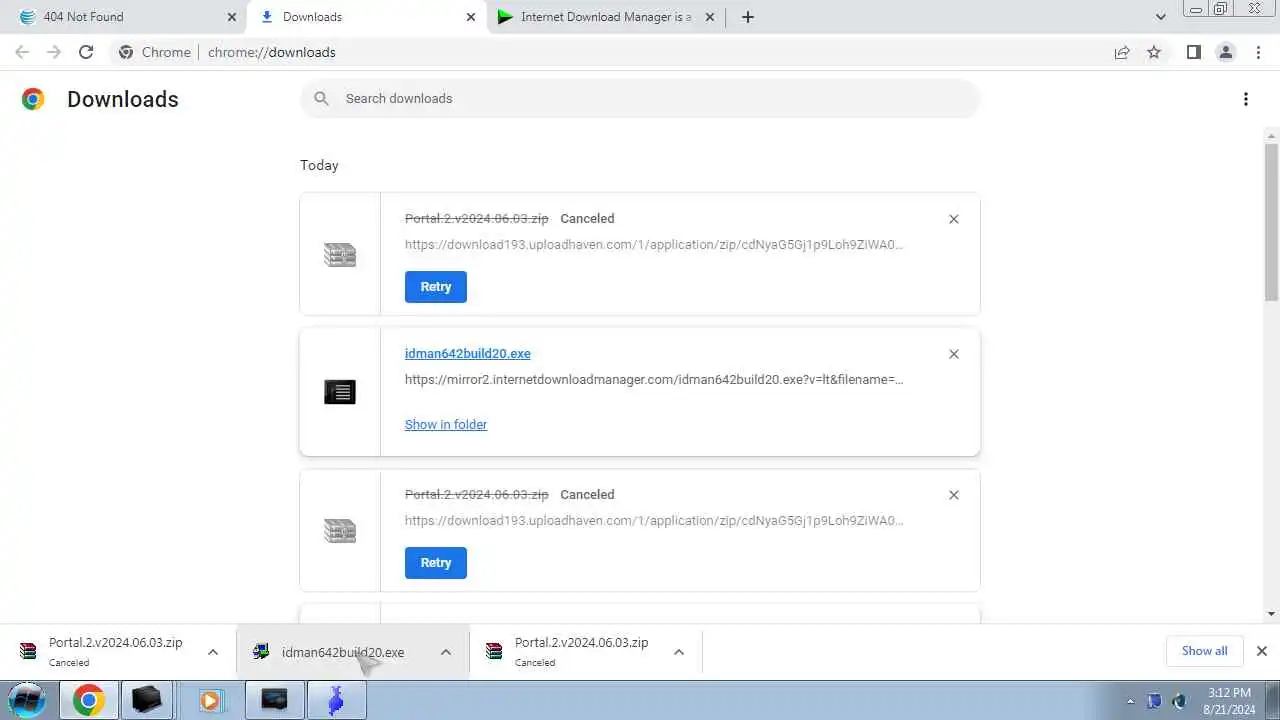This screenshot has height=720, width=1280.
Task: Click the Search downloads field
Action: [640, 98]
